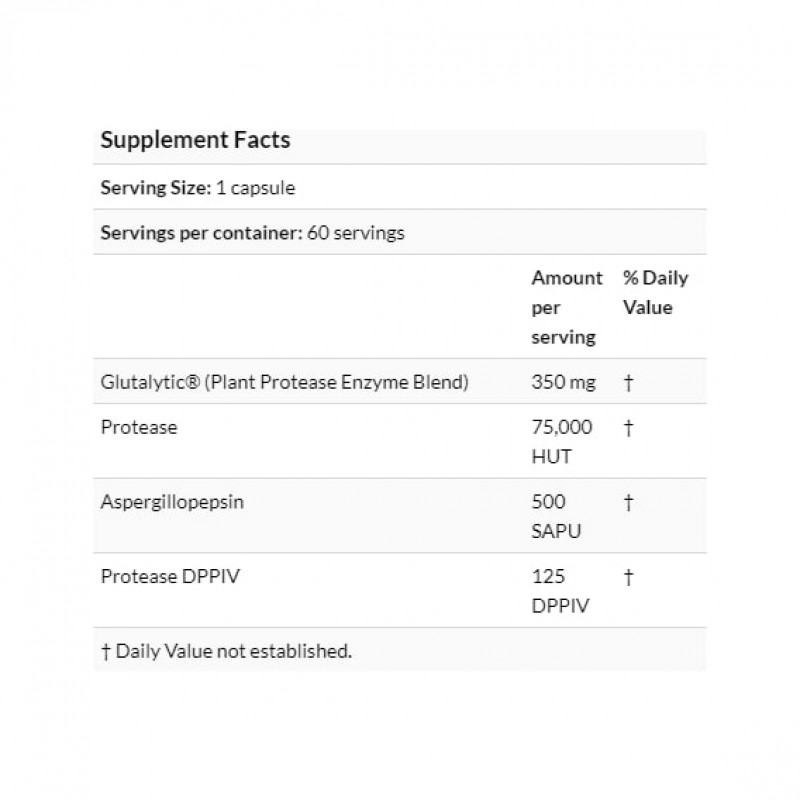Click the Supplement Facts heading
This screenshot has height=800, width=800.
point(195,140)
